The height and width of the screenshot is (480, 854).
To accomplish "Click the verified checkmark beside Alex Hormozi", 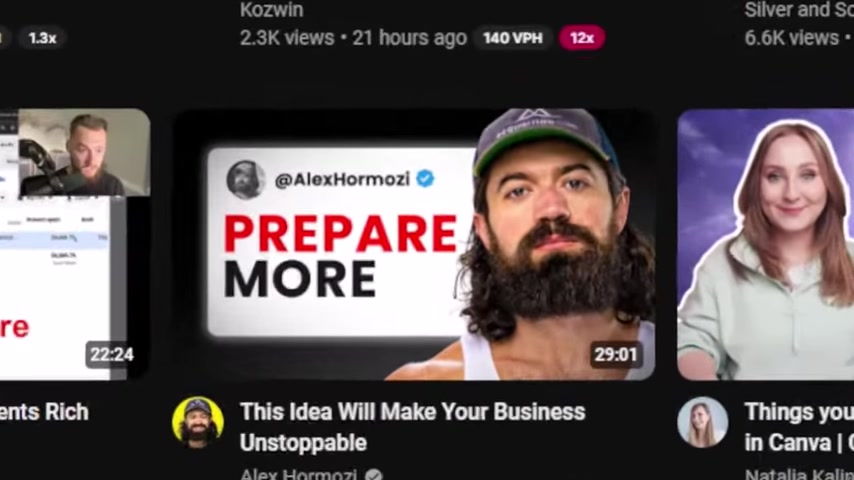I will coord(374,475).
